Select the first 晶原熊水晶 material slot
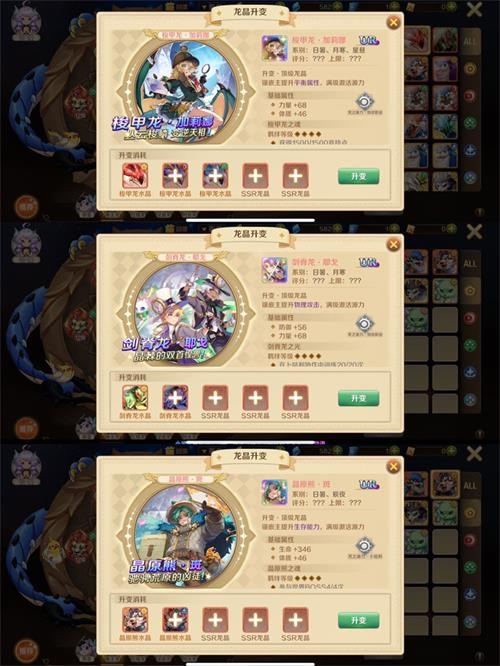500x666 pixels. (135, 620)
